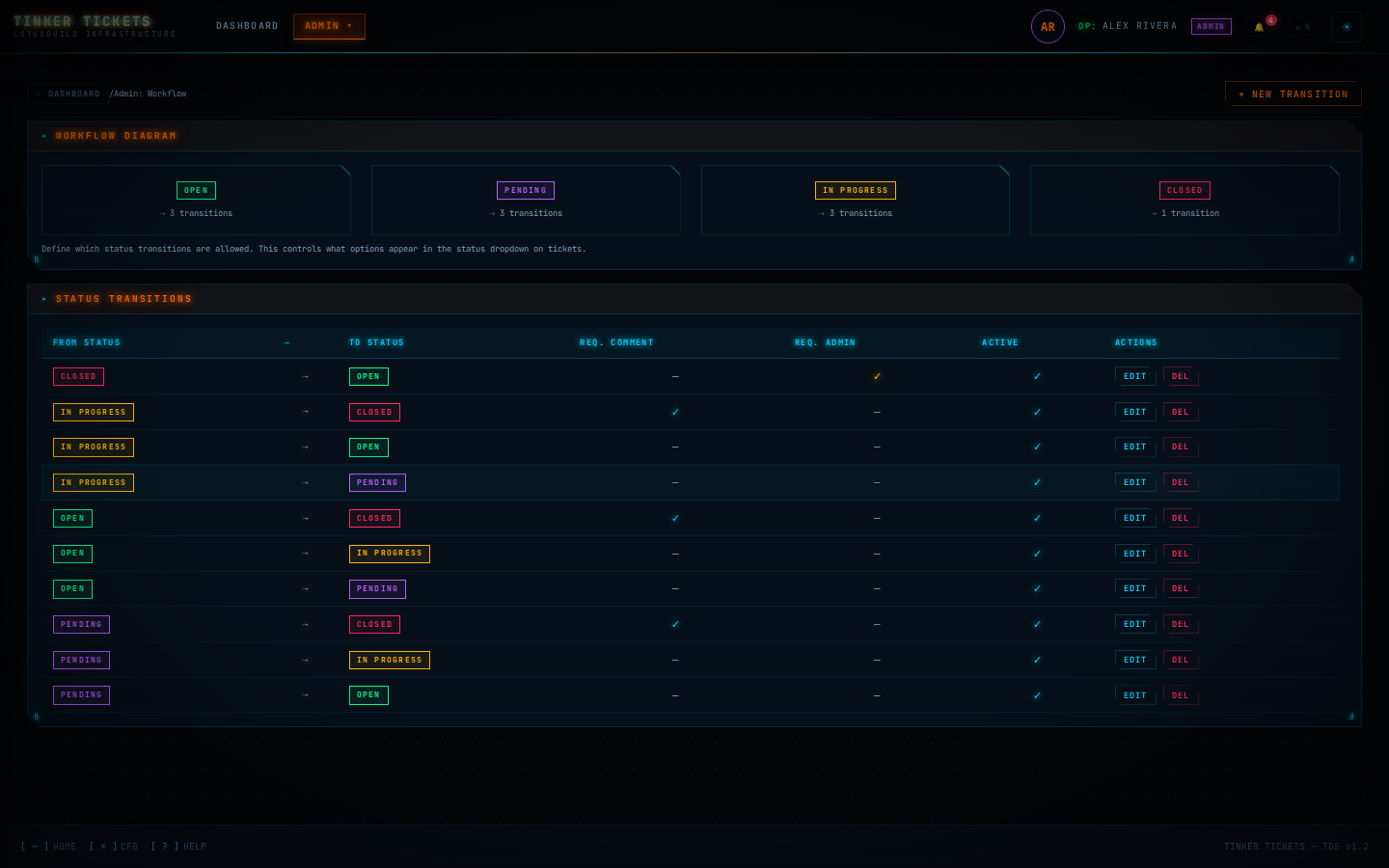Image resolution: width=1389 pixels, height=868 pixels.
Task: Expand the Admin dropdown menu
Action: pyautogui.click(x=329, y=26)
